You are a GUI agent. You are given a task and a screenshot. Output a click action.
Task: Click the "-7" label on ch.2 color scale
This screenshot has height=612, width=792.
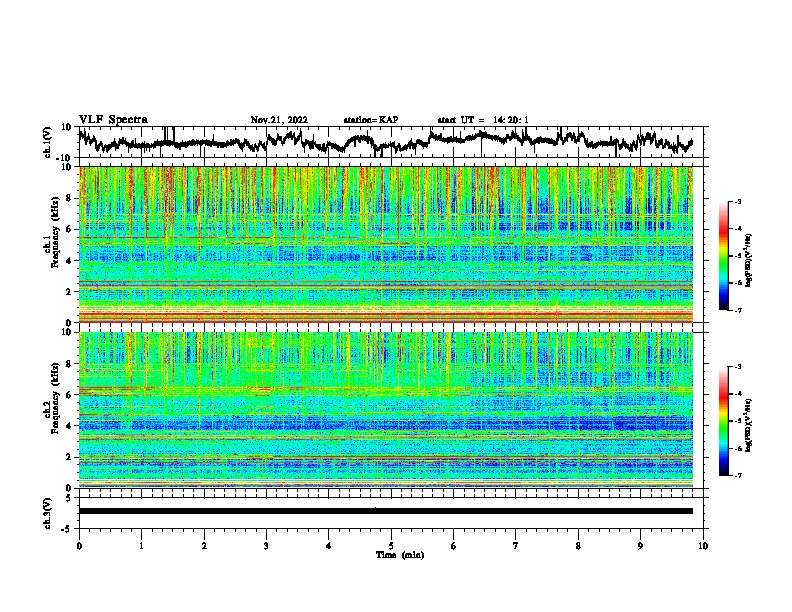(737, 475)
